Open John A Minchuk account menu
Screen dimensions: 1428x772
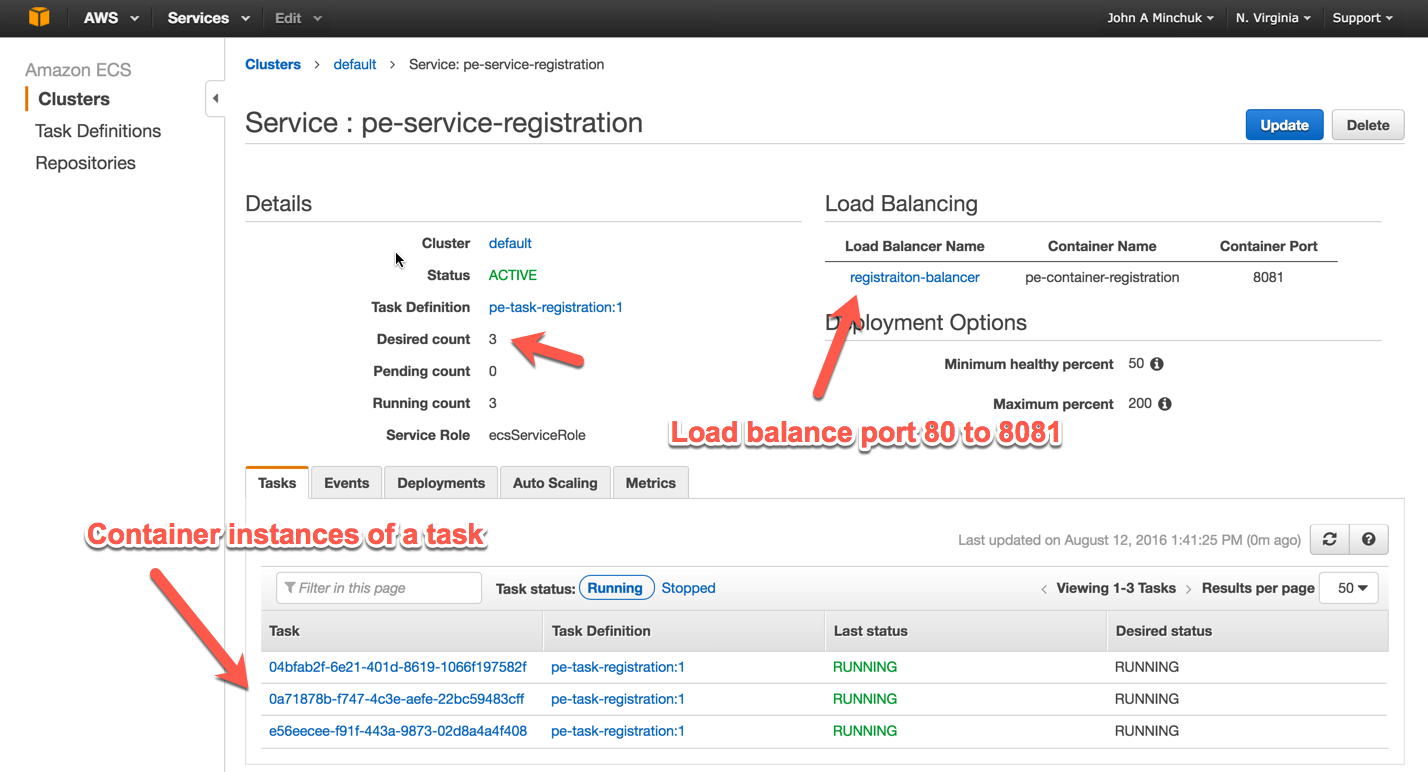1160,18
